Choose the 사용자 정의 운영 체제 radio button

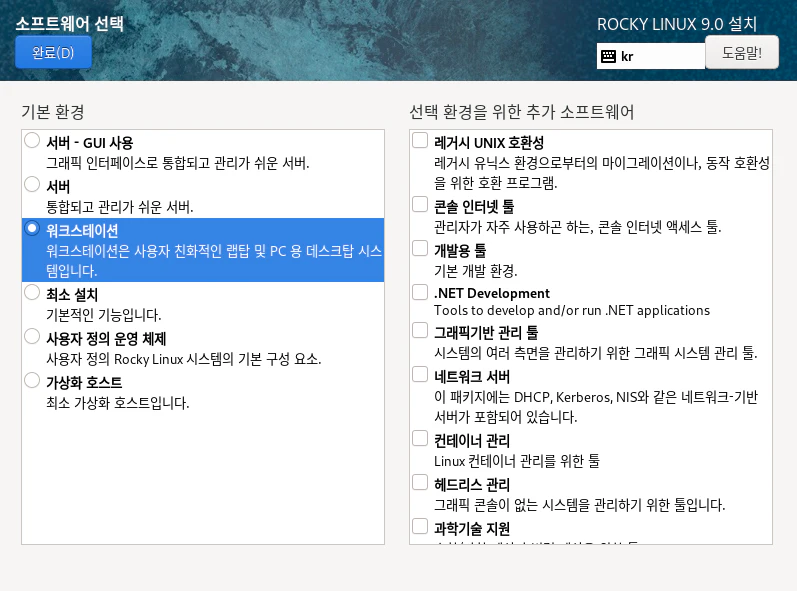click(x=32, y=336)
